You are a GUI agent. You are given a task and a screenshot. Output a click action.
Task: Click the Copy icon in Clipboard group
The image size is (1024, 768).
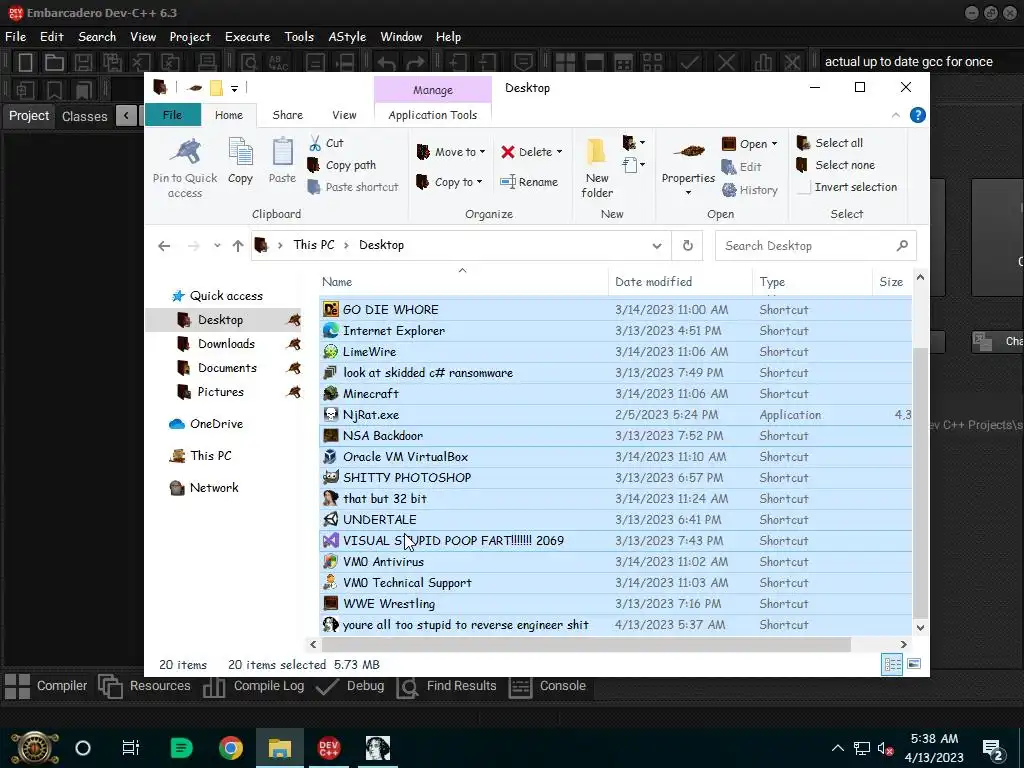(240, 152)
